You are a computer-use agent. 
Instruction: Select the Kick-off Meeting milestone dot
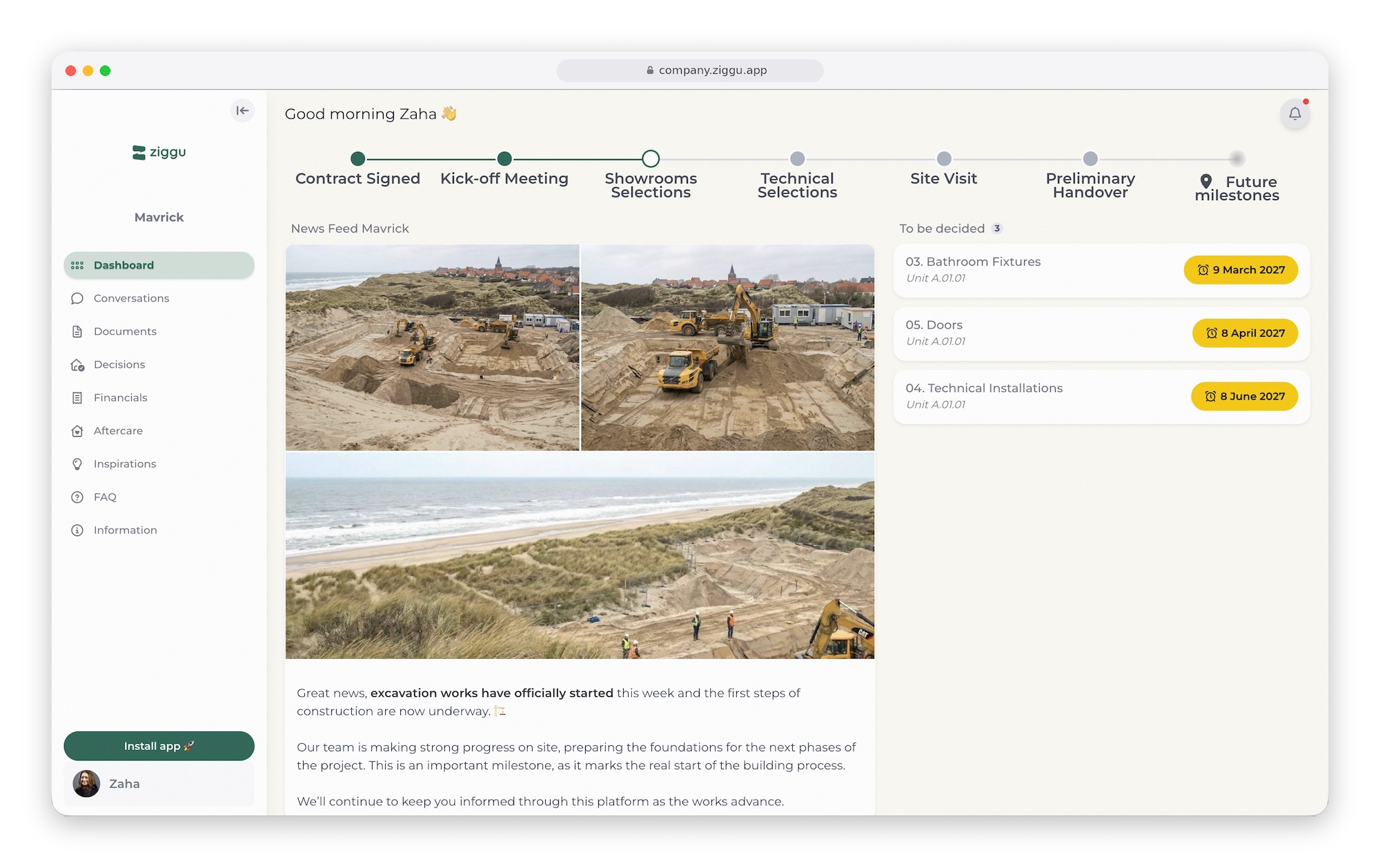point(504,159)
